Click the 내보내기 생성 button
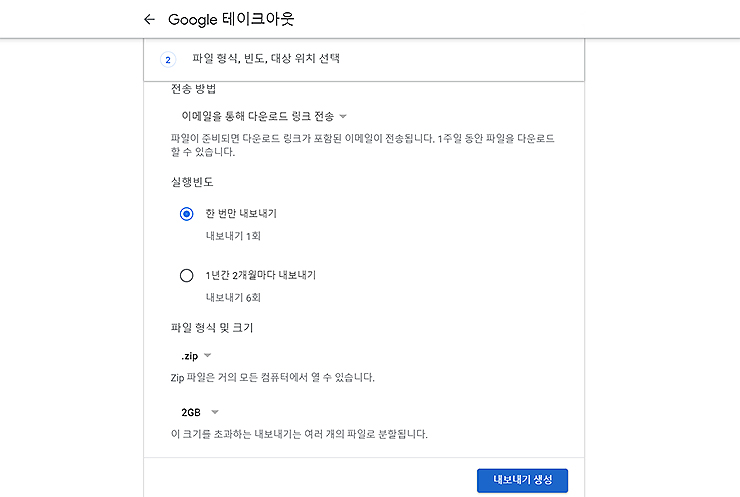This screenshot has height=497, width=740. (x=522, y=480)
